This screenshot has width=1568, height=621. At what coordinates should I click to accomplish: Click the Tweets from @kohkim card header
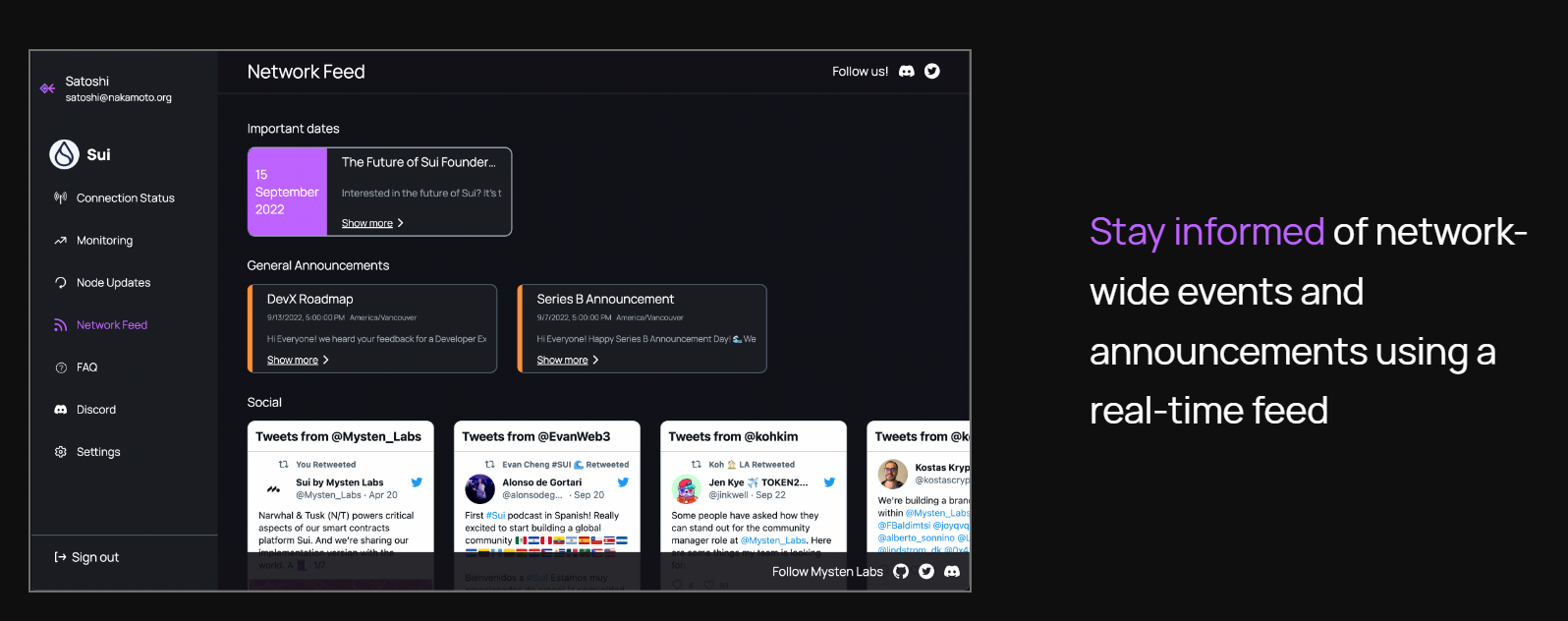[733, 436]
